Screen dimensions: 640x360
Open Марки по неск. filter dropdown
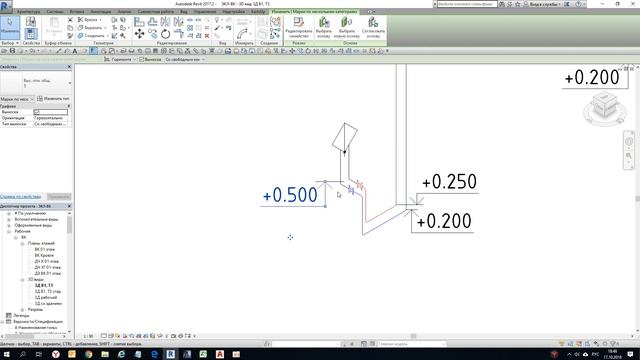pyautogui.click(x=18, y=99)
